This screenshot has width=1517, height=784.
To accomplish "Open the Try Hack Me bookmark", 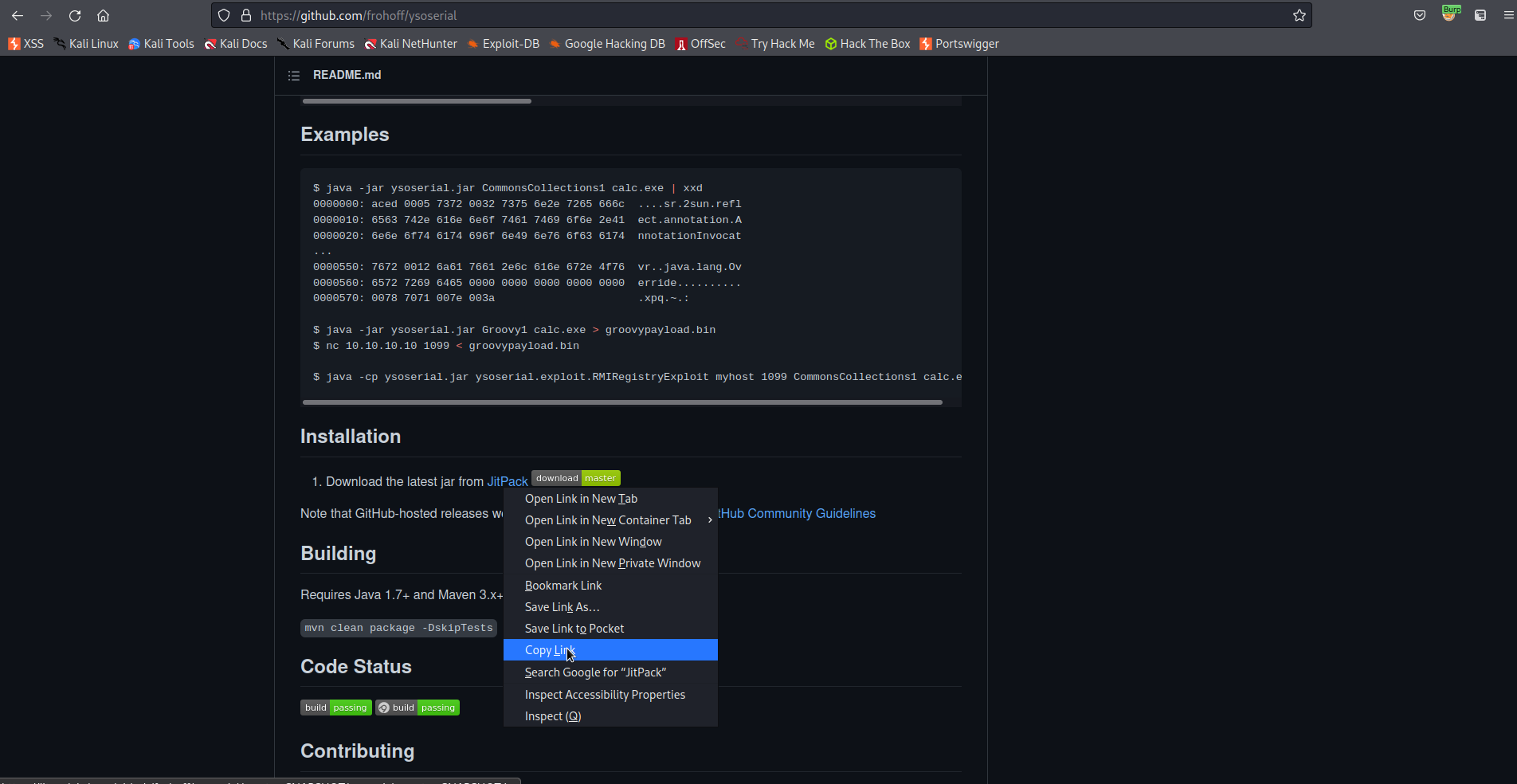I will pyautogui.click(x=775, y=44).
